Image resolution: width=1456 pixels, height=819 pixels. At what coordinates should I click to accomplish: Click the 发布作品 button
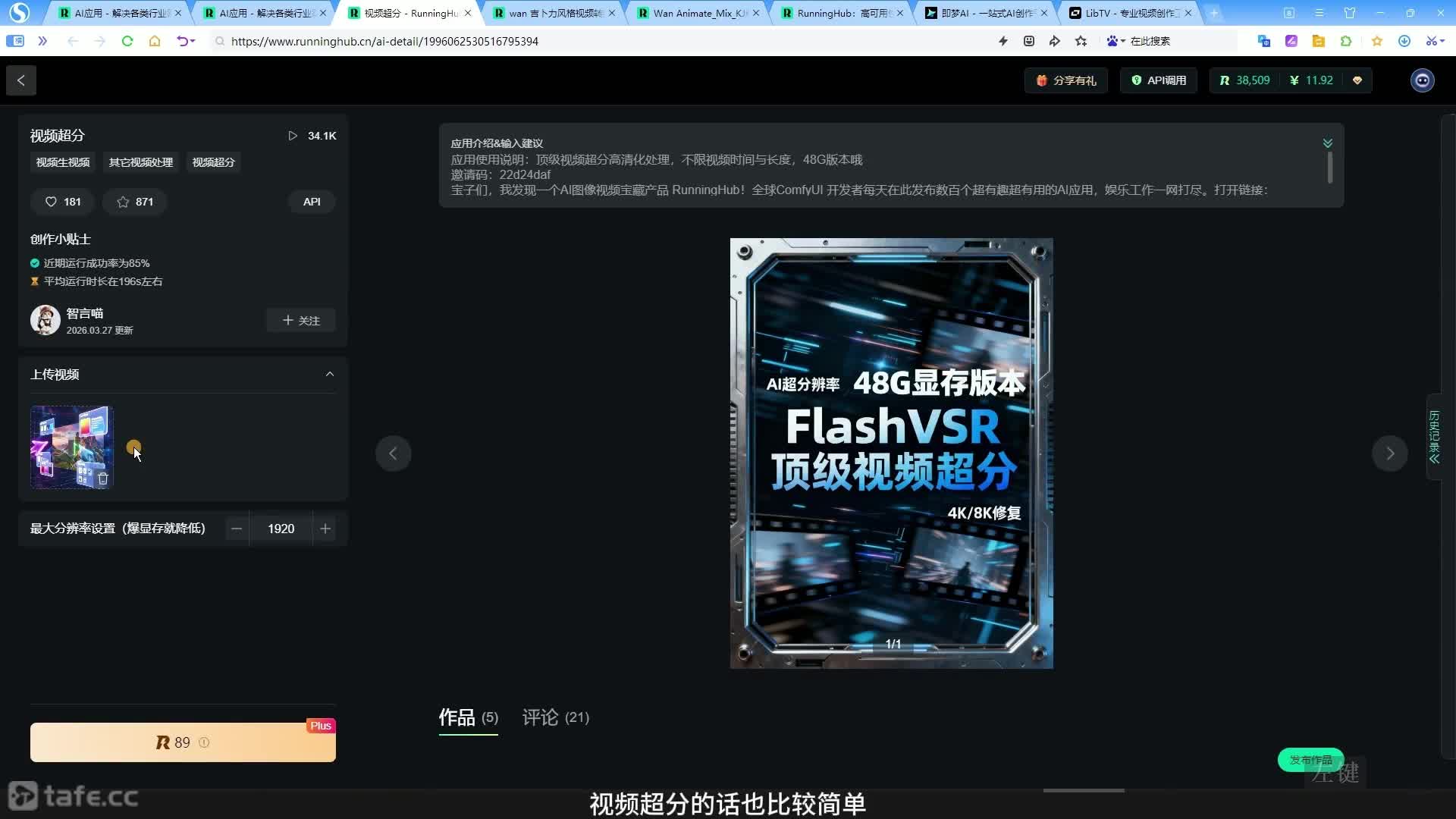[1310, 760]
